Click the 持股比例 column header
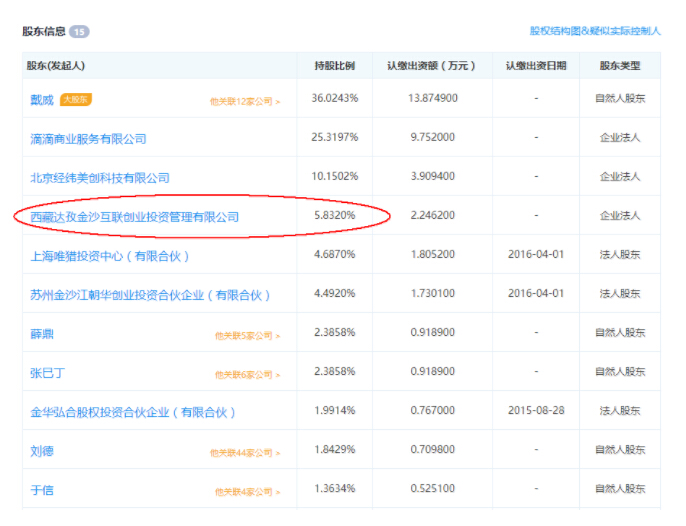 (x=334, y=66)
